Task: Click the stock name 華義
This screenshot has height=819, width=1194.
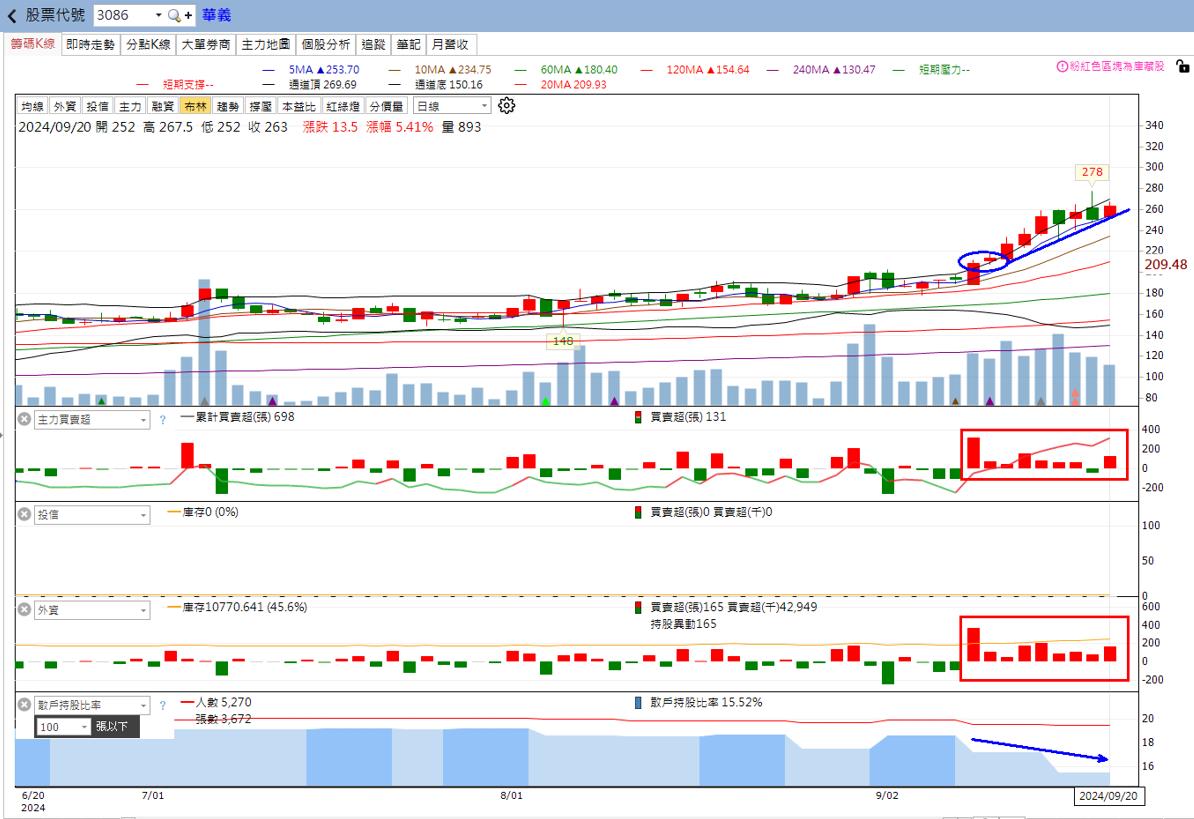Action: pos(216,15)
